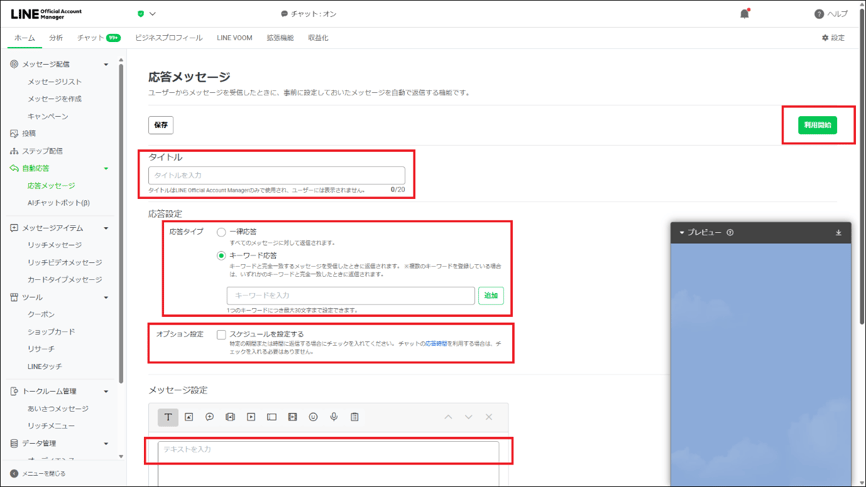Image resolution: width=866 pixels, height=487 pixels.
Task: Click the 保存 save button
Action: (x=161, y=125)
